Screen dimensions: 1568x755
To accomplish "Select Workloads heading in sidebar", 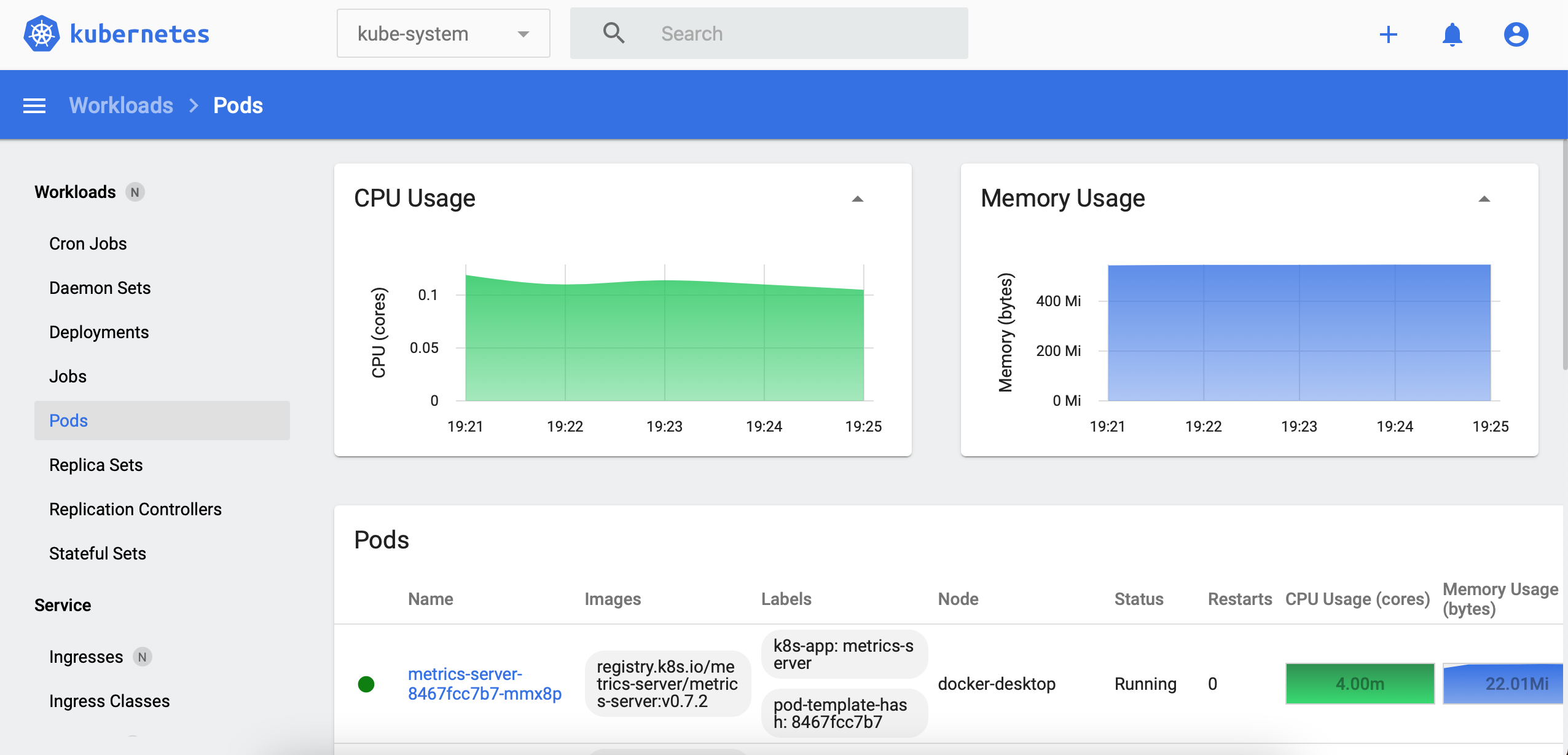I will pos(75,192).
